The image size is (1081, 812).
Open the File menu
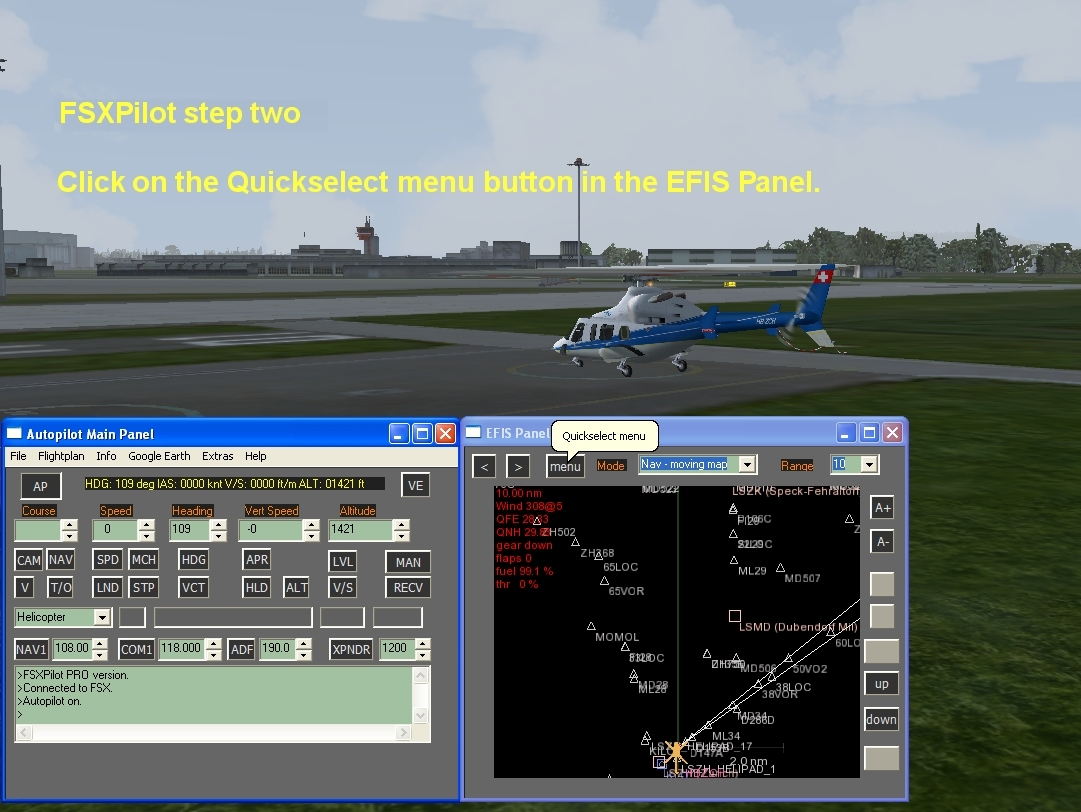point(19,456)
